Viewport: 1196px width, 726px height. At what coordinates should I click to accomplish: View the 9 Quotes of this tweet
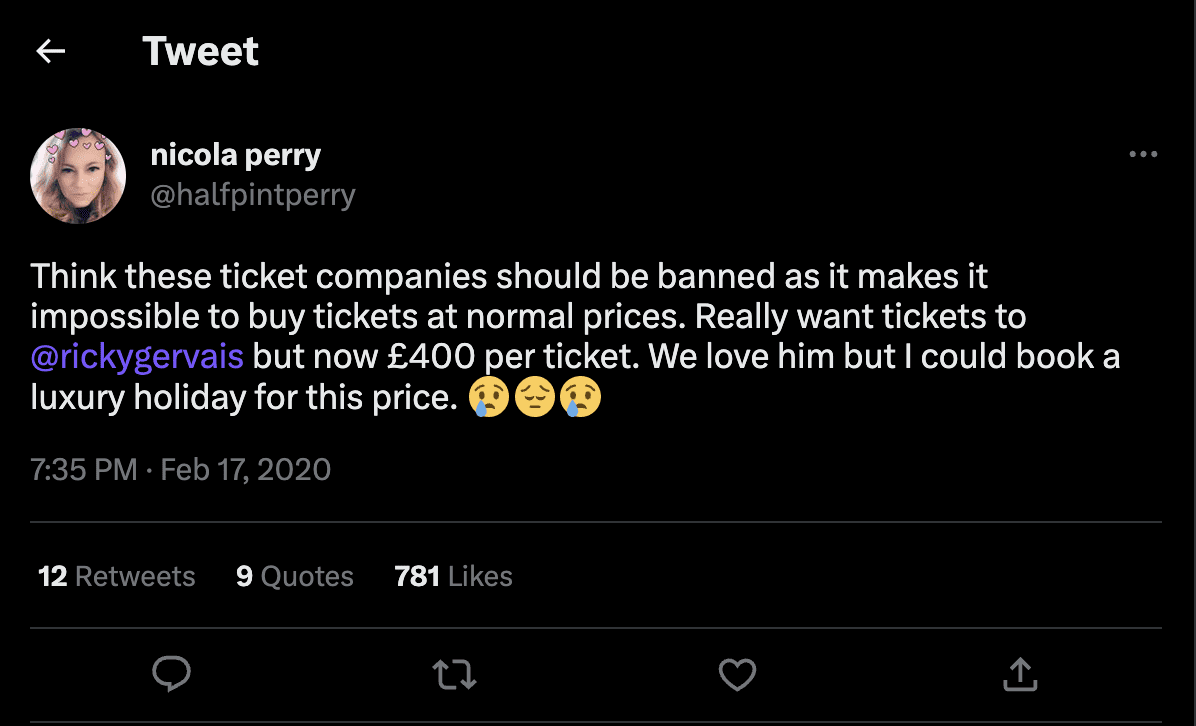tap(294, 576)
